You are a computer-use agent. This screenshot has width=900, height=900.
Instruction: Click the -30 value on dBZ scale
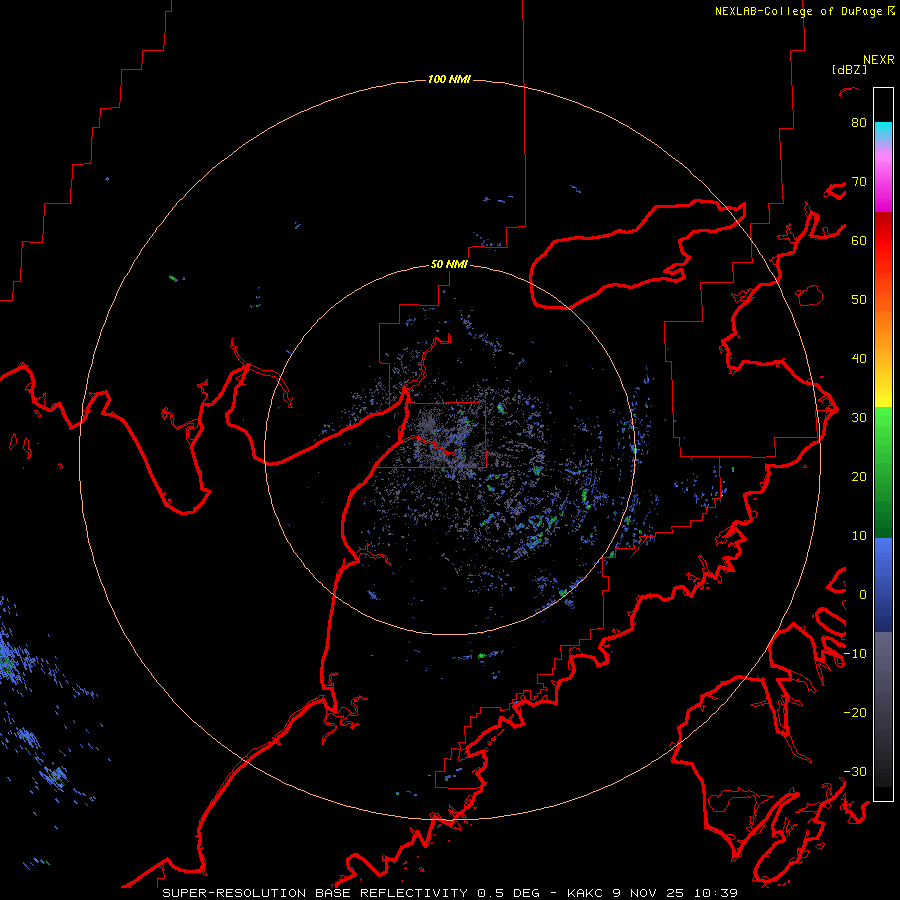tap(855, 771)
